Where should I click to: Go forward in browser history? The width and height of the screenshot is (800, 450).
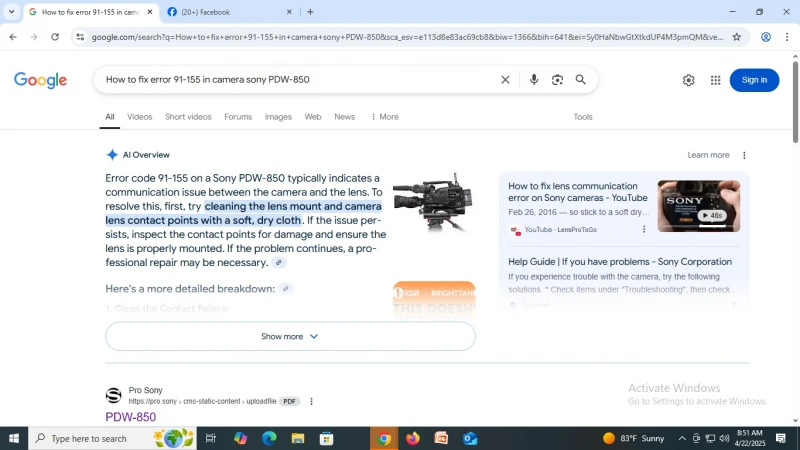34,37
